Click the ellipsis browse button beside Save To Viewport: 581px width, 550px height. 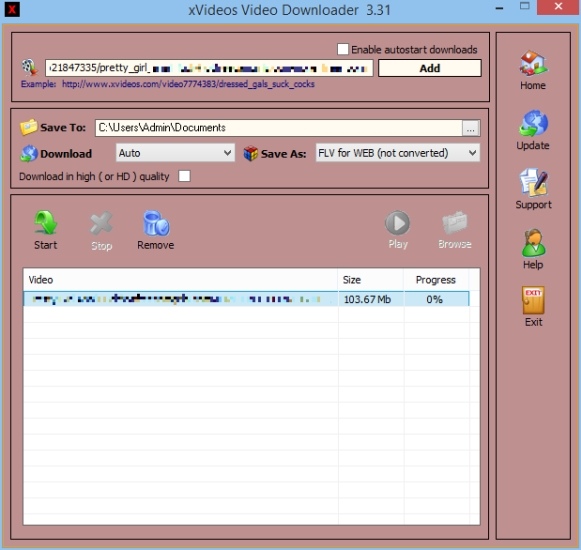coord(471,128)
